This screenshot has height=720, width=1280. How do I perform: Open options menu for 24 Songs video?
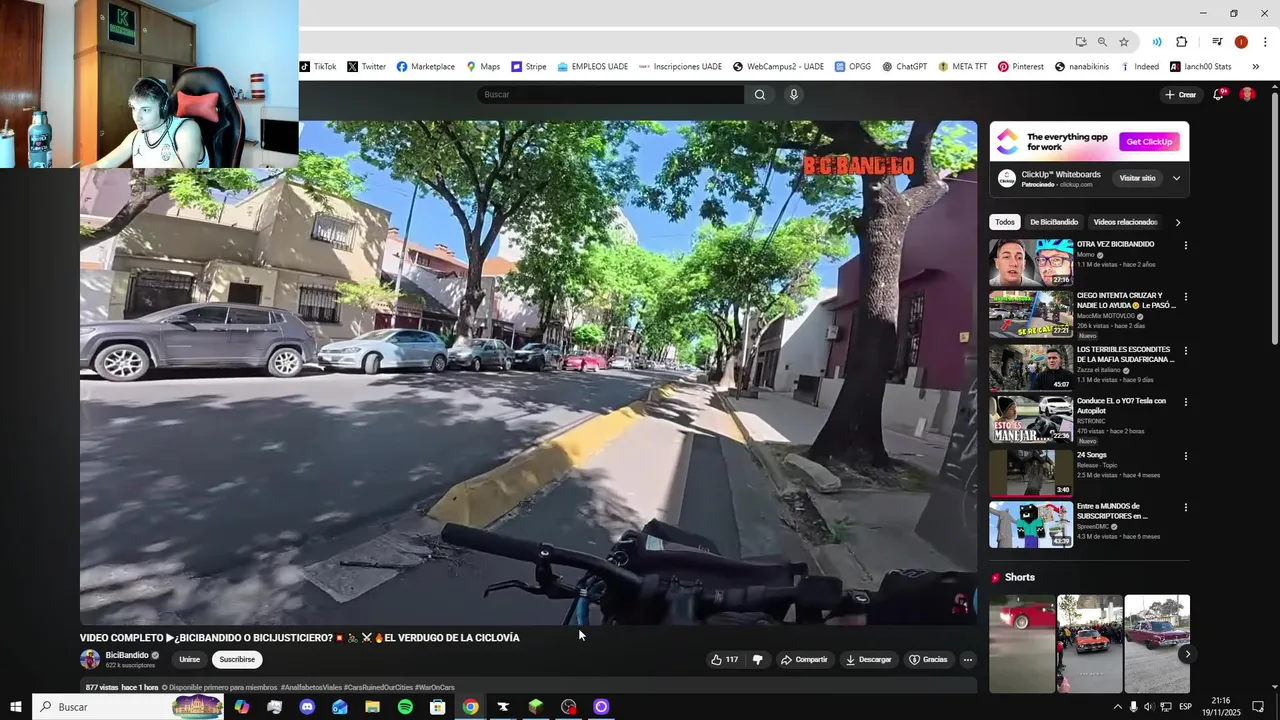click(x=1186, y=456)
